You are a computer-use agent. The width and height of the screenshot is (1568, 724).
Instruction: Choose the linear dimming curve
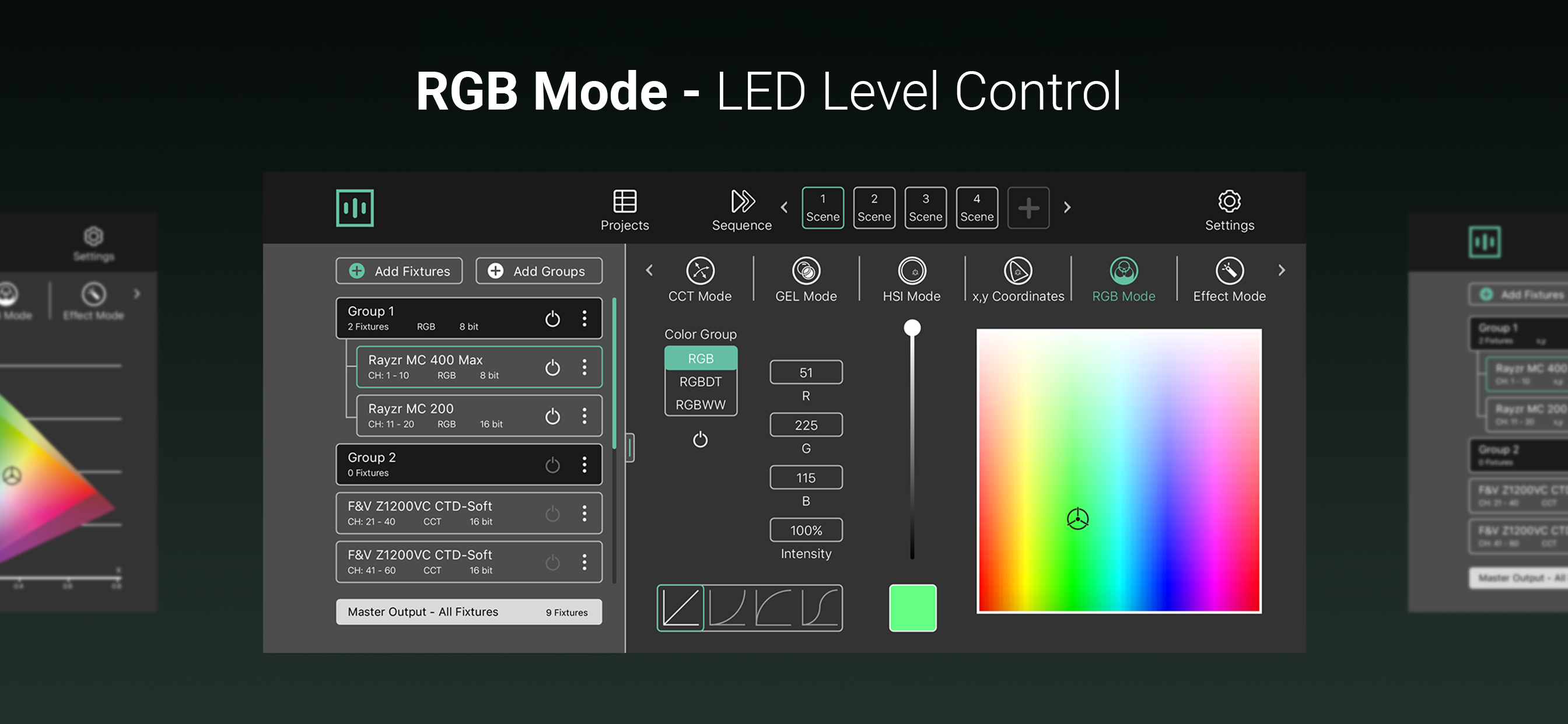click(681, 608)
